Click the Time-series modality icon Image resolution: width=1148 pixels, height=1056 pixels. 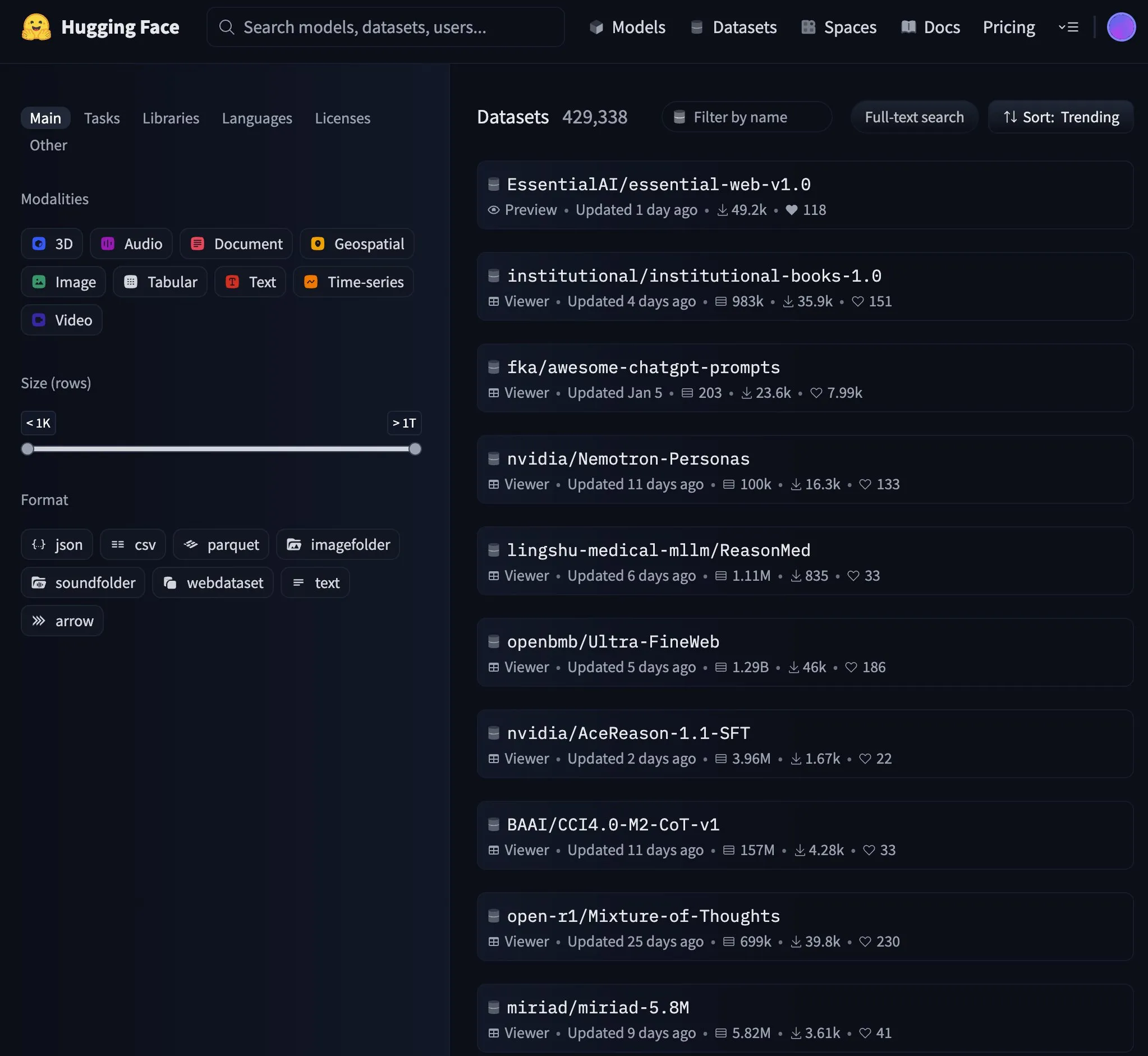(x=311, y=282)
